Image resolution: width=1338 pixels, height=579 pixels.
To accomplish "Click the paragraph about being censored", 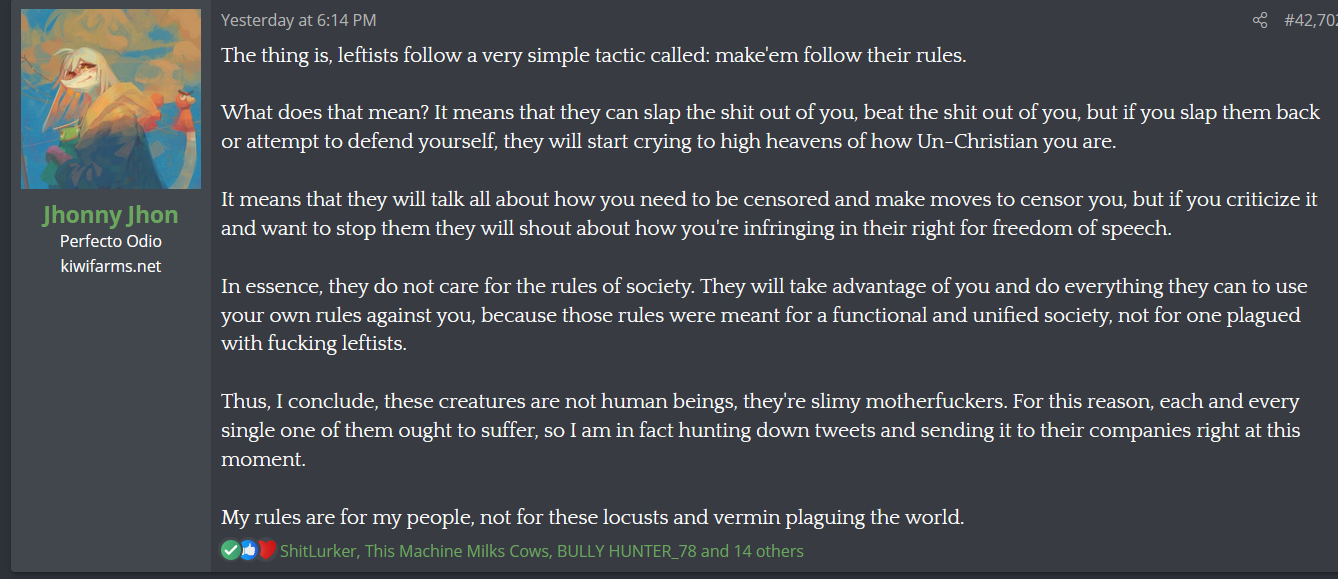I will pos(769,214).
